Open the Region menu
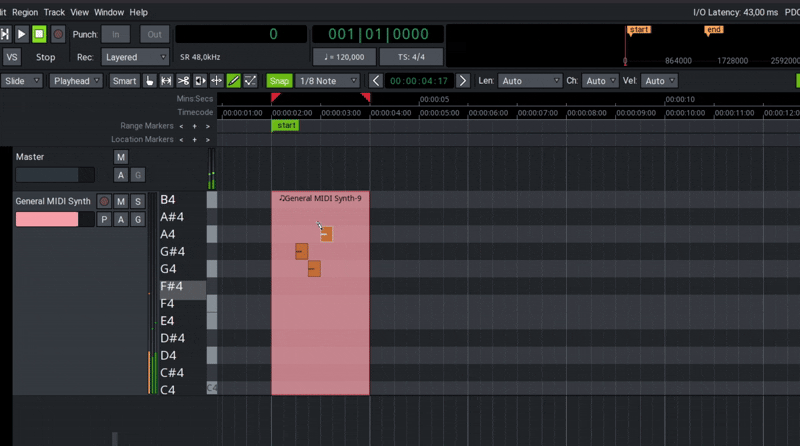Screen dimensions: 800x446 coord(24,12)
